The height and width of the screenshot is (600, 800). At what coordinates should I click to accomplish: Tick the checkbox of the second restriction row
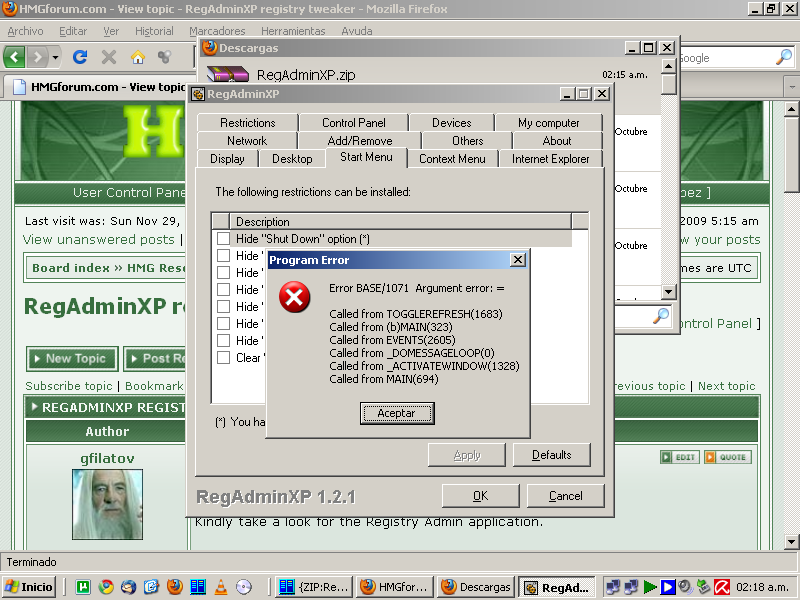point(223,256)
